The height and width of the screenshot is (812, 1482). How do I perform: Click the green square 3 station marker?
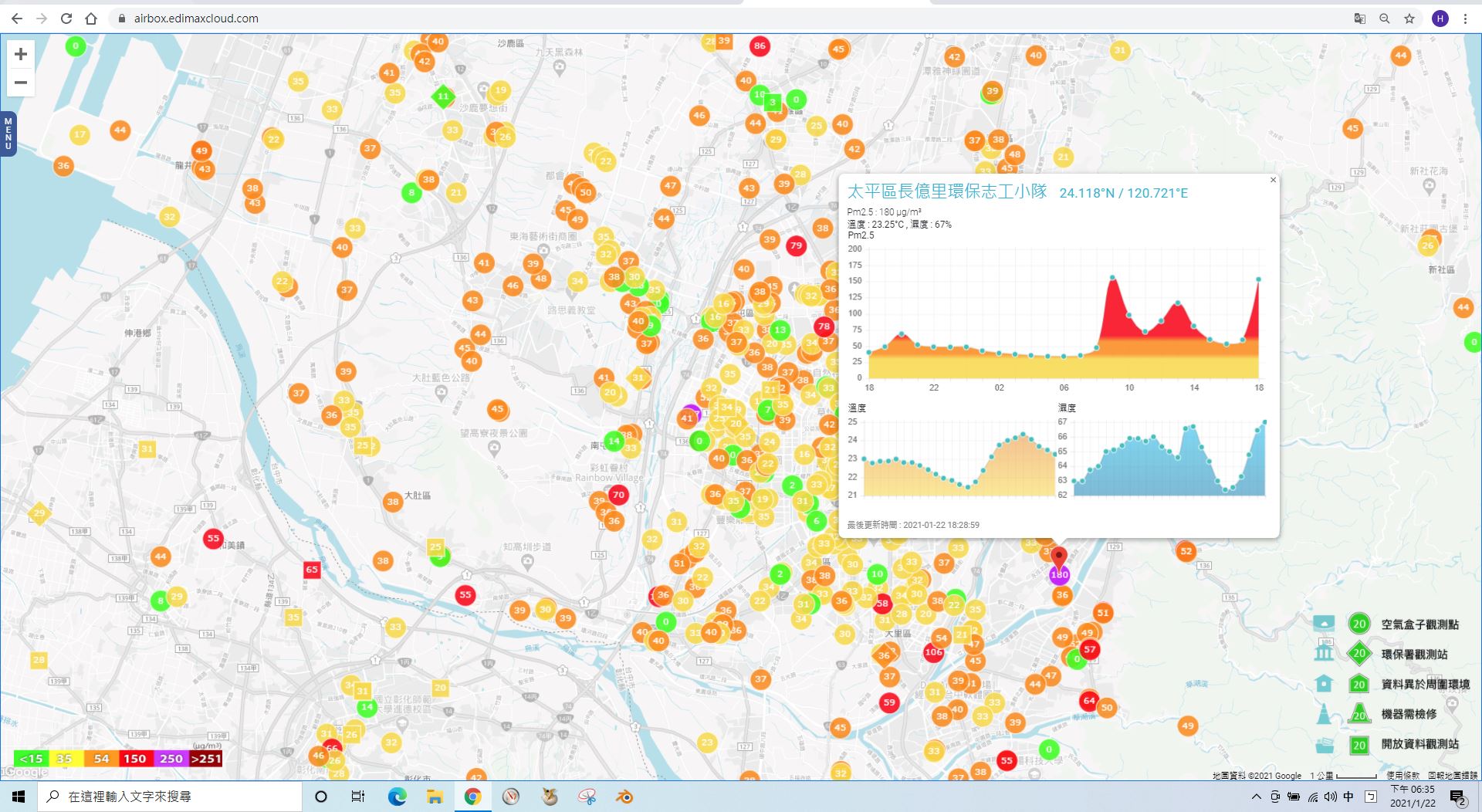(772, 102)
